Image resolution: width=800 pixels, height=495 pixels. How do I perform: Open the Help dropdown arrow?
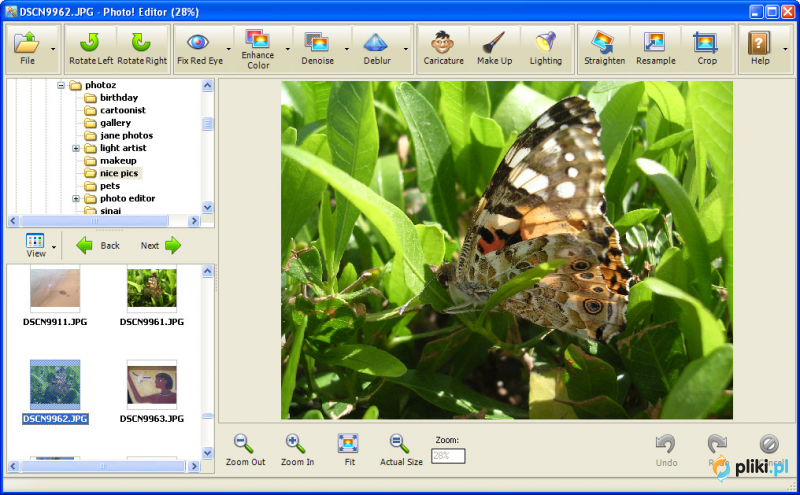point(785,49)
